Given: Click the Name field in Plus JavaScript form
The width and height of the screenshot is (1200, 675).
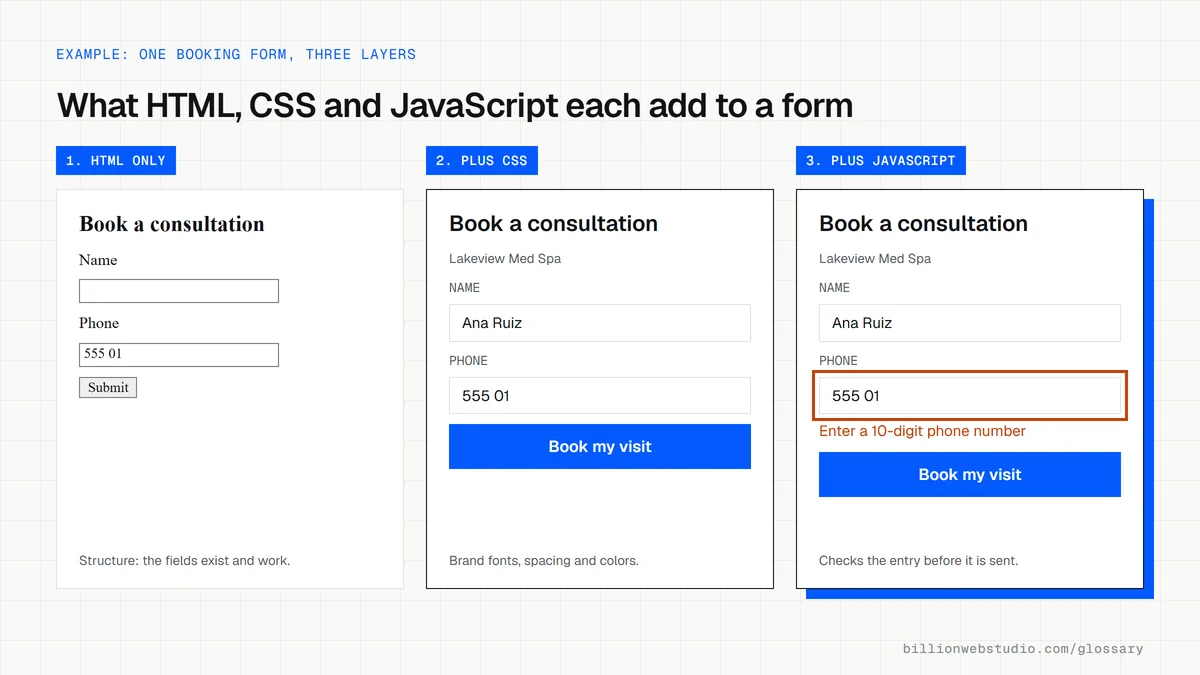Looking at the screenshot, I should tap(970, 323).
